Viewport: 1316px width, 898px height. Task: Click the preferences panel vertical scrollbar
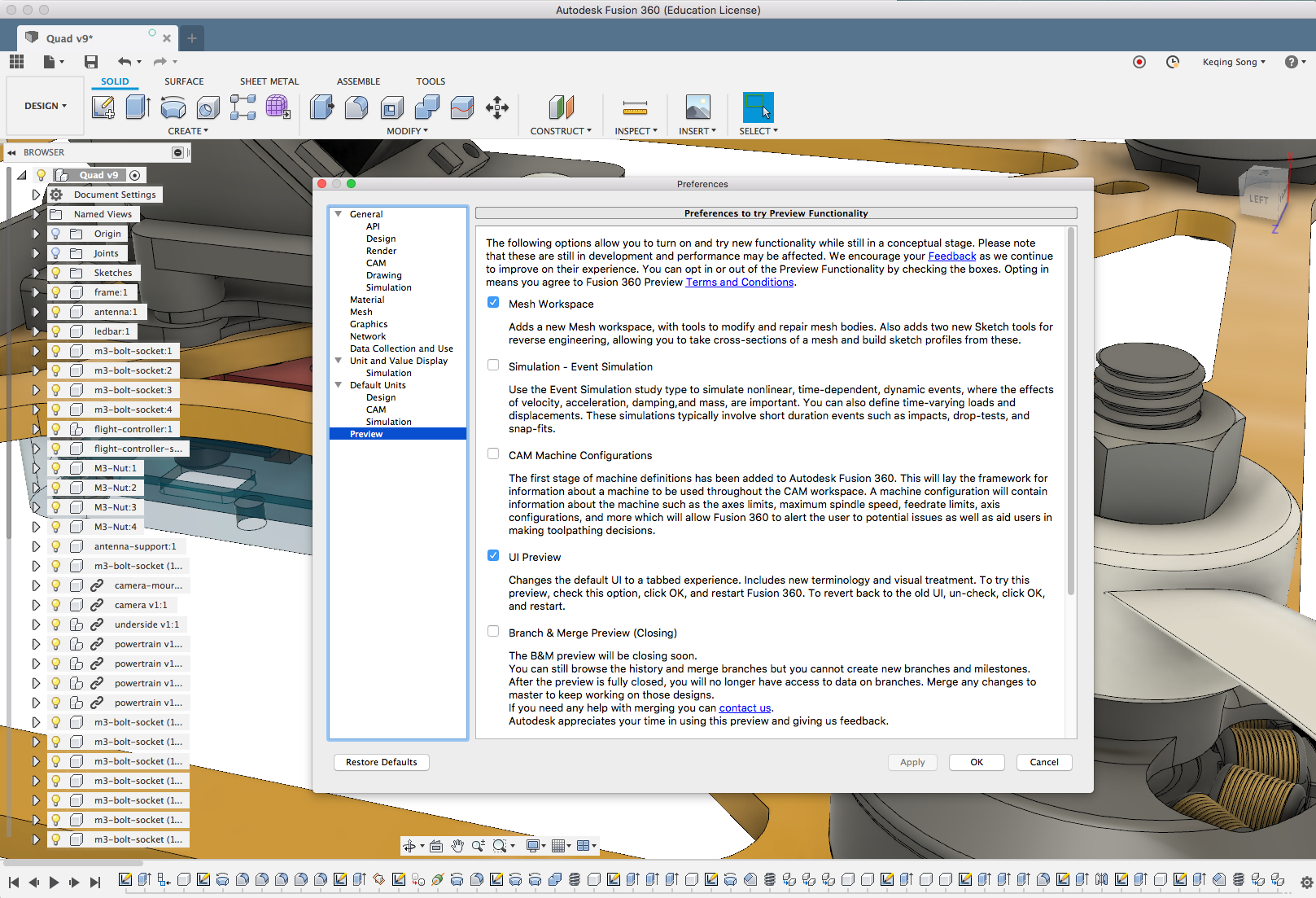tap(1070, 411)
